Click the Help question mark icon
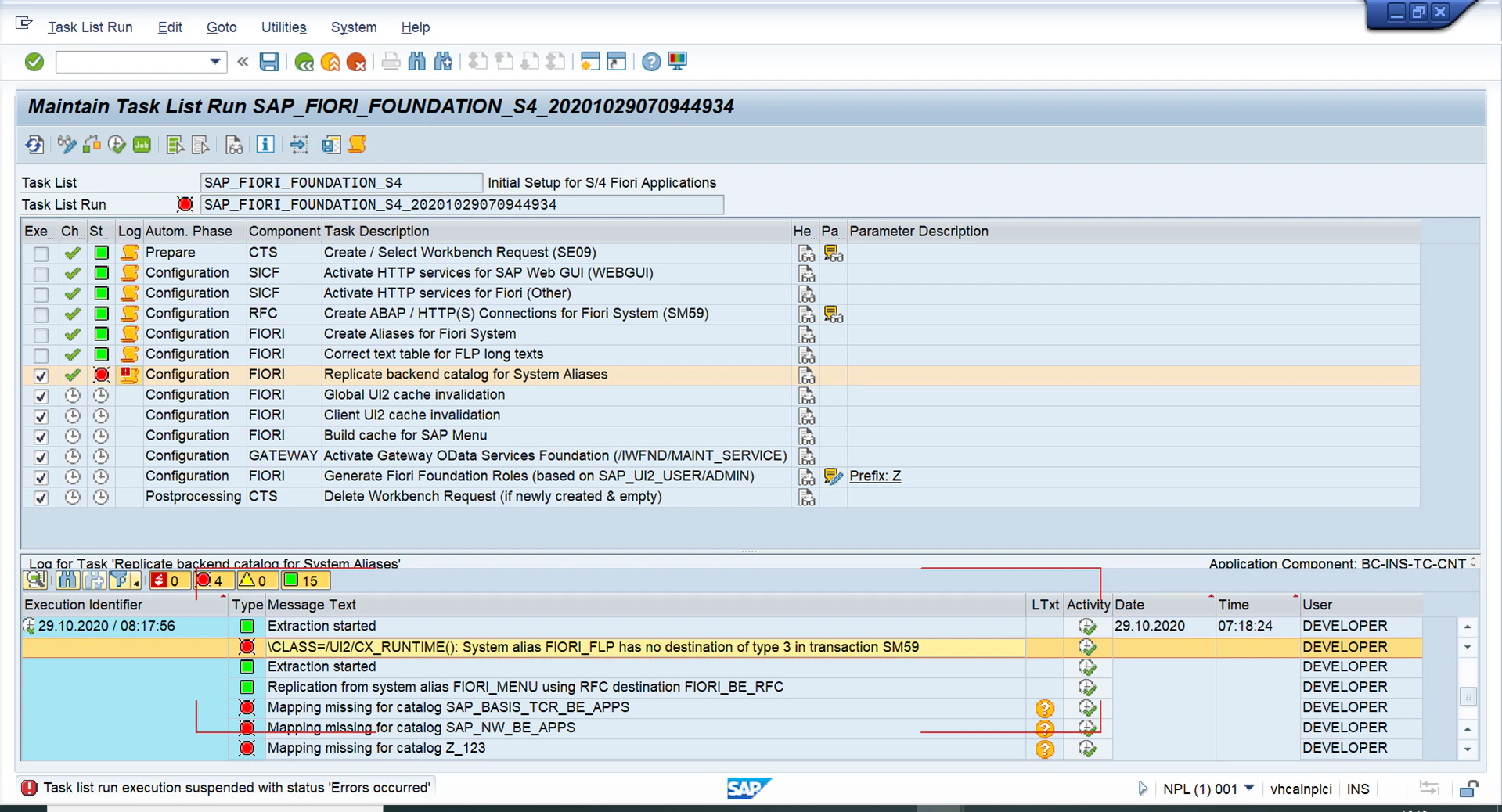Image resolution: width=1502 pixels, height=812 pixels. tap(651, 62)
